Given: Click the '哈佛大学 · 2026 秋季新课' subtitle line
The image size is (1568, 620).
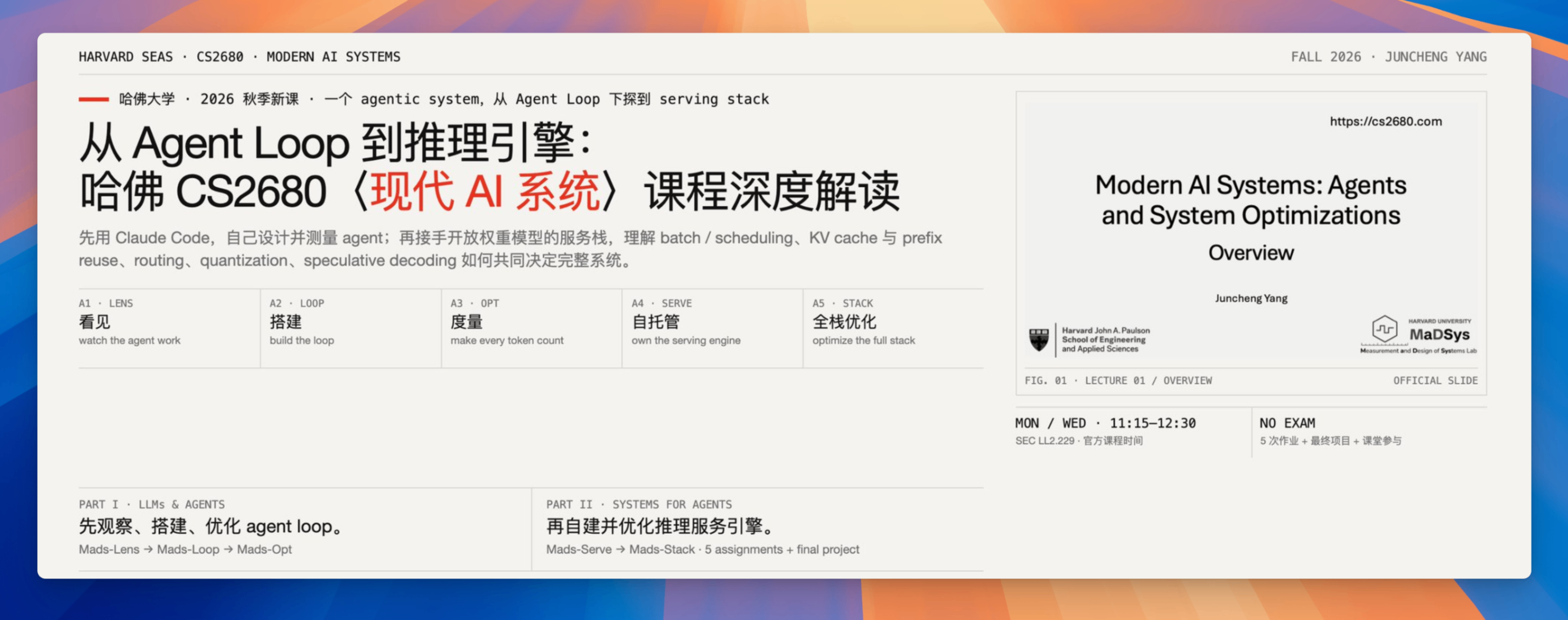Looking at the screenshot, I should [444, 99].
